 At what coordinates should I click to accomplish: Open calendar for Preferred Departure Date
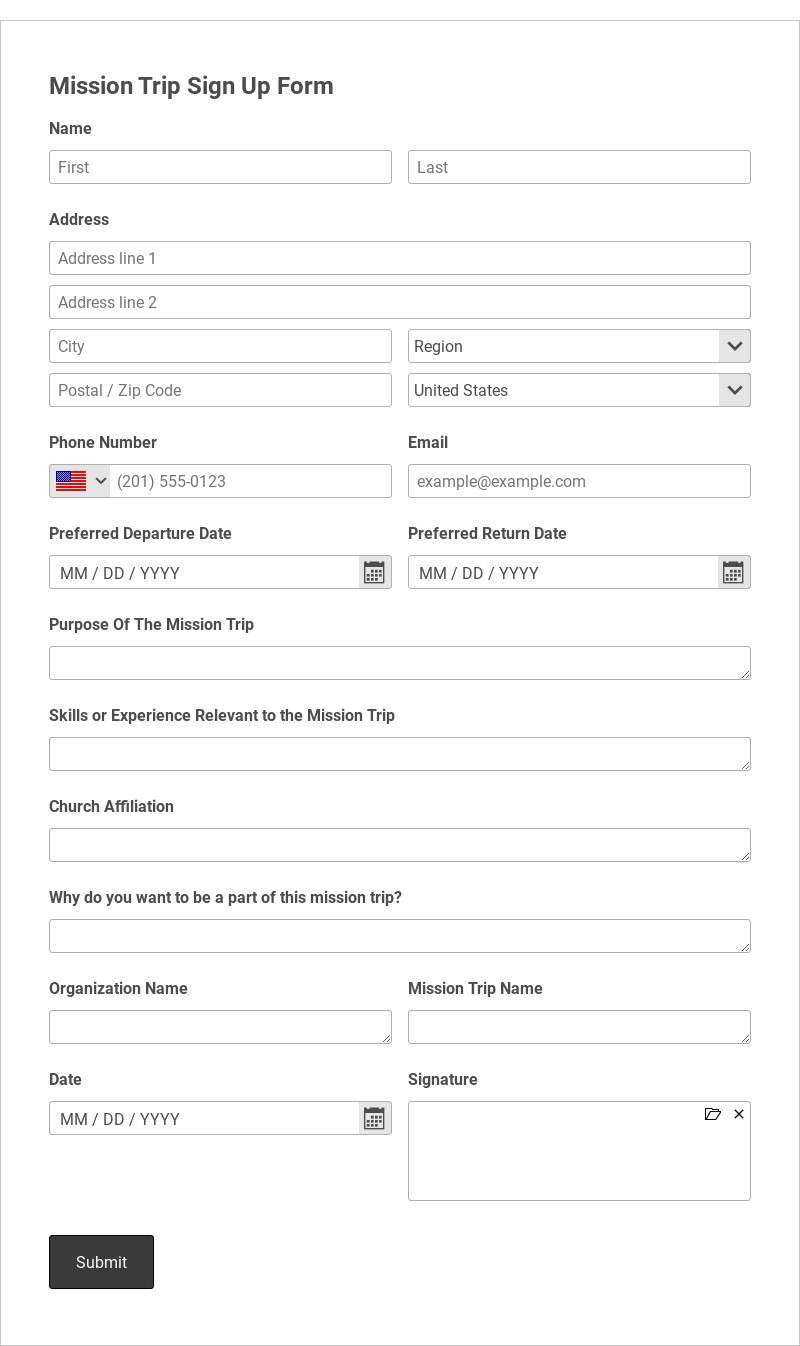point(374,572)
